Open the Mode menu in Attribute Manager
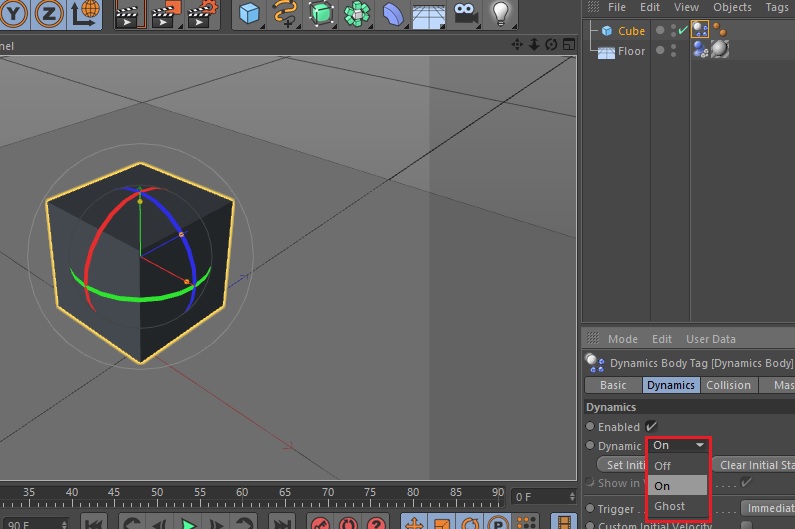 (623, 339)
